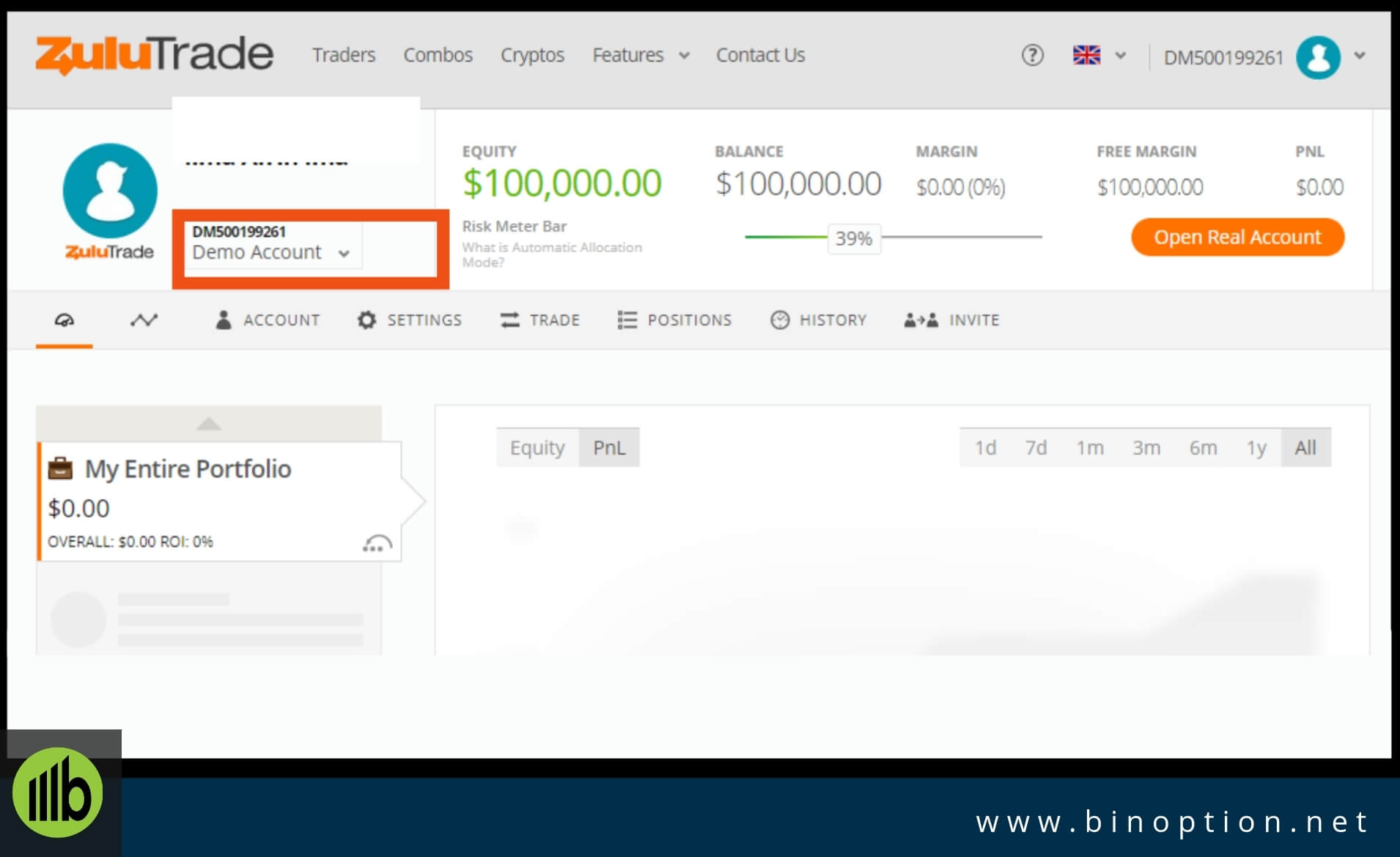Click the ZuluTrade logo in header
Screen dimensions: 1400x857
pyautogui.click(x=155, y=55)
